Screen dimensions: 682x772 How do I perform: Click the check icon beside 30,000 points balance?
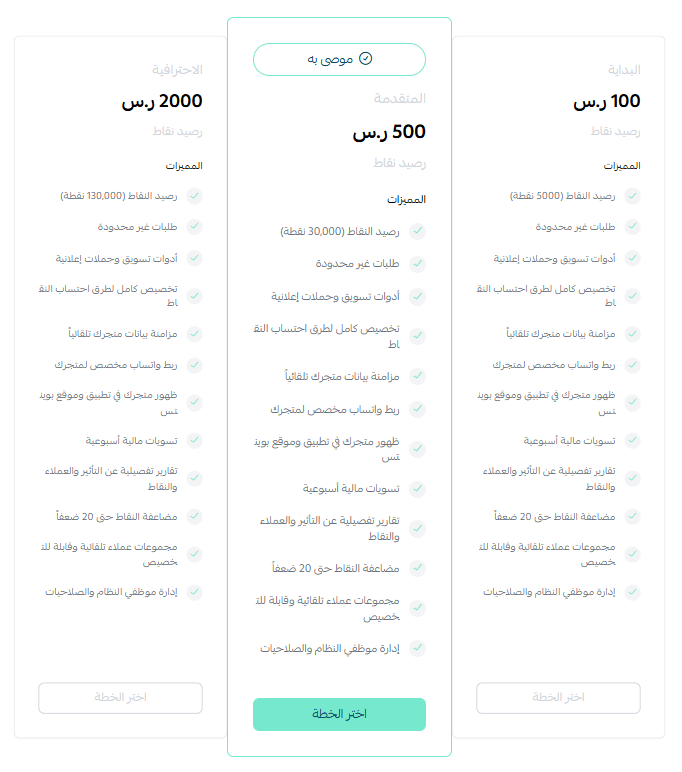(418, 231)
